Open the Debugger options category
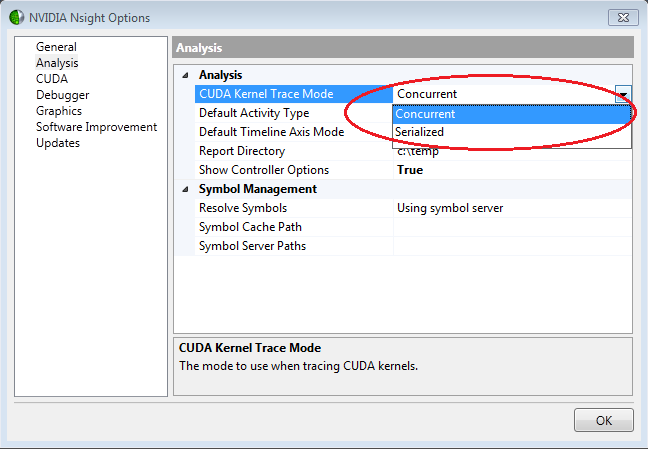648x449 pixels. (62, 95)
